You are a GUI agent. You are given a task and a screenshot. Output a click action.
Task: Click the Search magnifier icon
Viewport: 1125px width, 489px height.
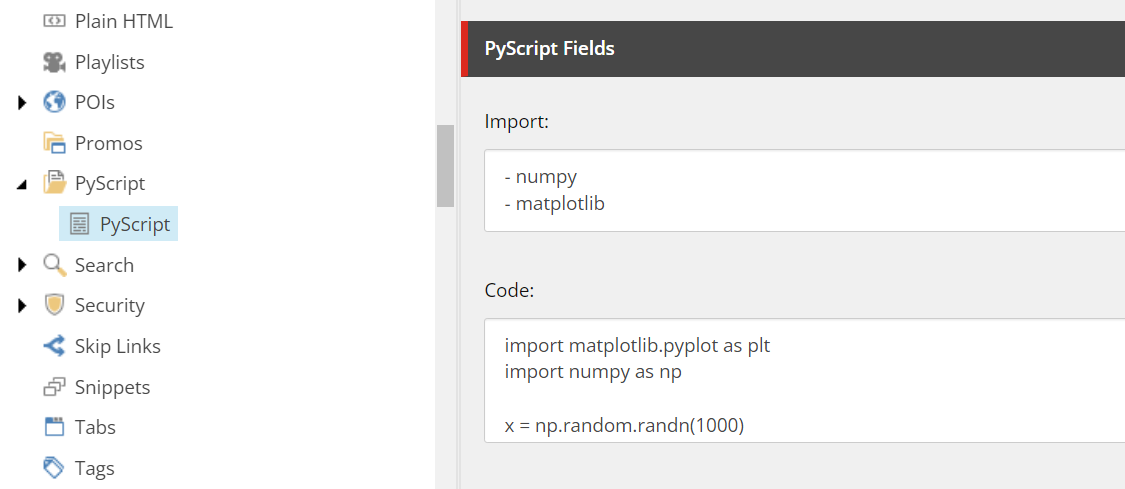tap(55, 265)
